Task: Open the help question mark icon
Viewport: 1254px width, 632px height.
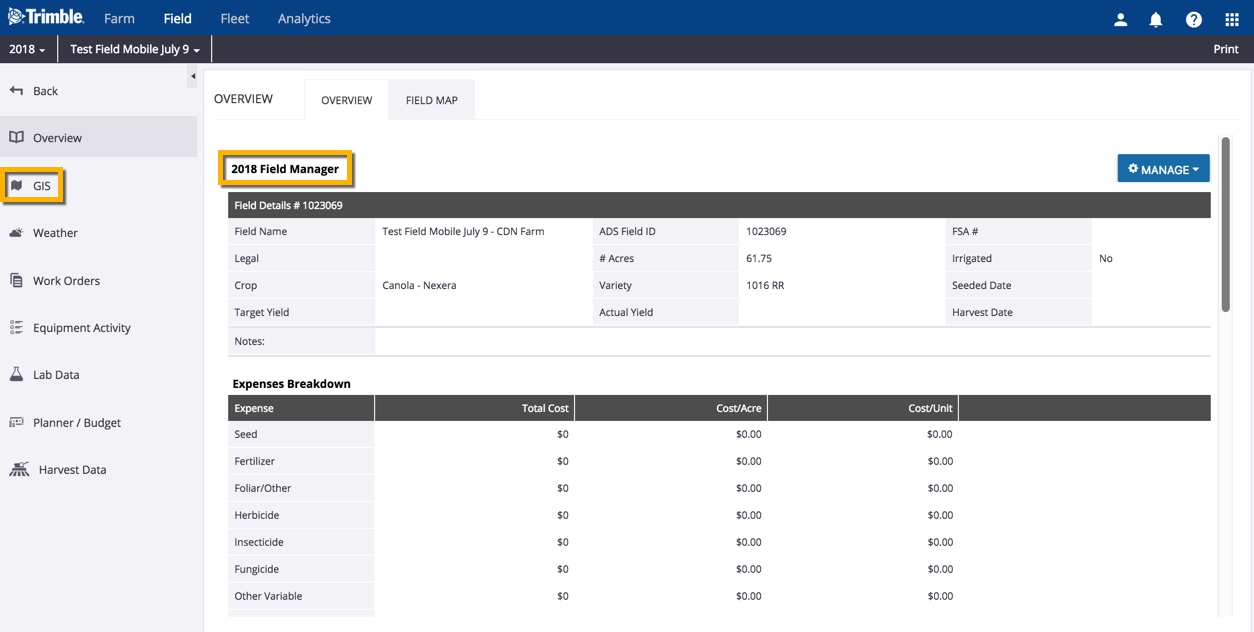Action: 1194,19
